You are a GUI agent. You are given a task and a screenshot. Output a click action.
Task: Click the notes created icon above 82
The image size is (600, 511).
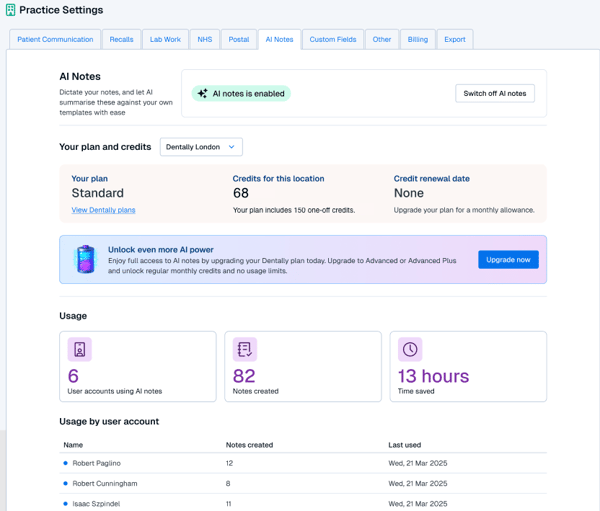point(244,349)
